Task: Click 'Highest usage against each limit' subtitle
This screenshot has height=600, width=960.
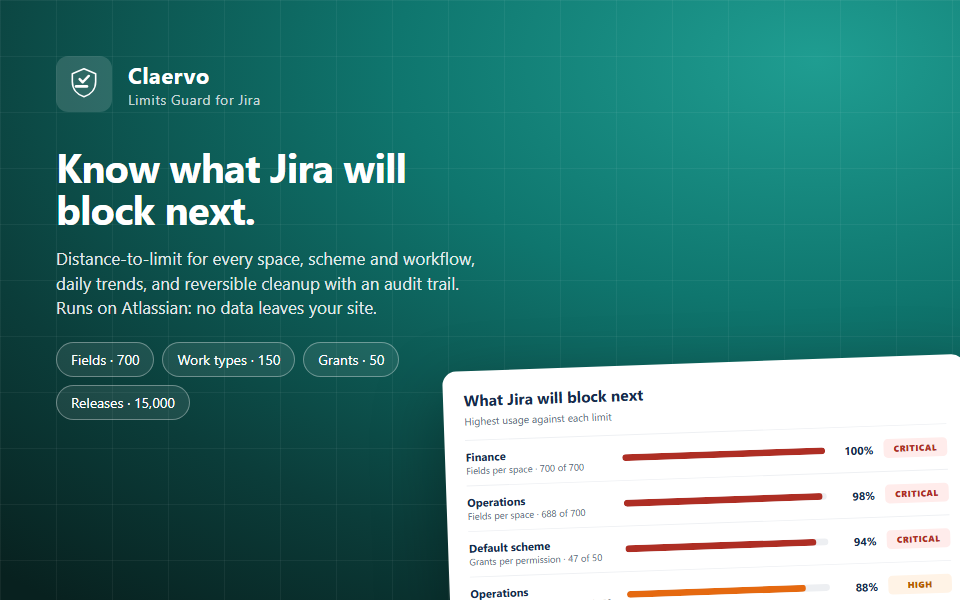Action: (x=538, y=419)
